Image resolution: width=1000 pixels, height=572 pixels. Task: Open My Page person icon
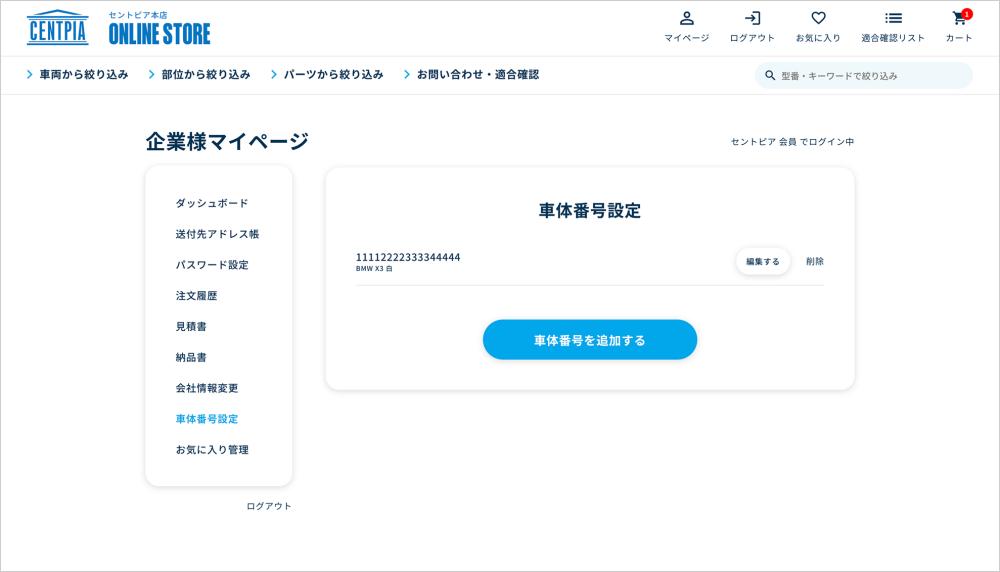pos(686,19)
